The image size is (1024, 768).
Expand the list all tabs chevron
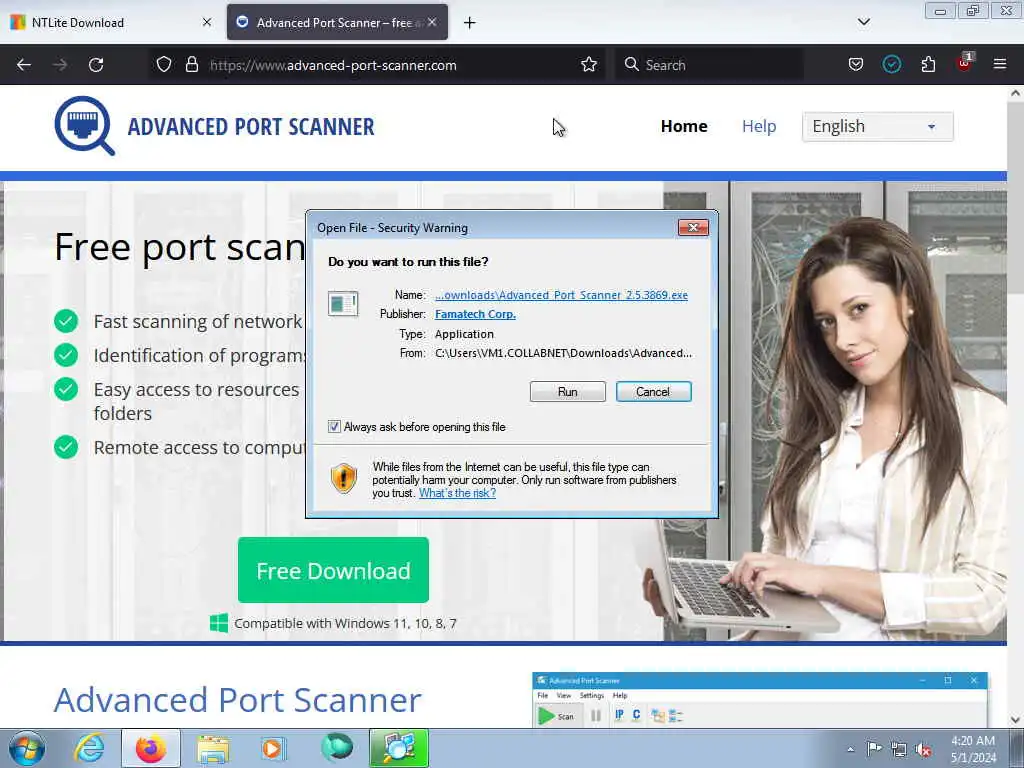[863, 22]
